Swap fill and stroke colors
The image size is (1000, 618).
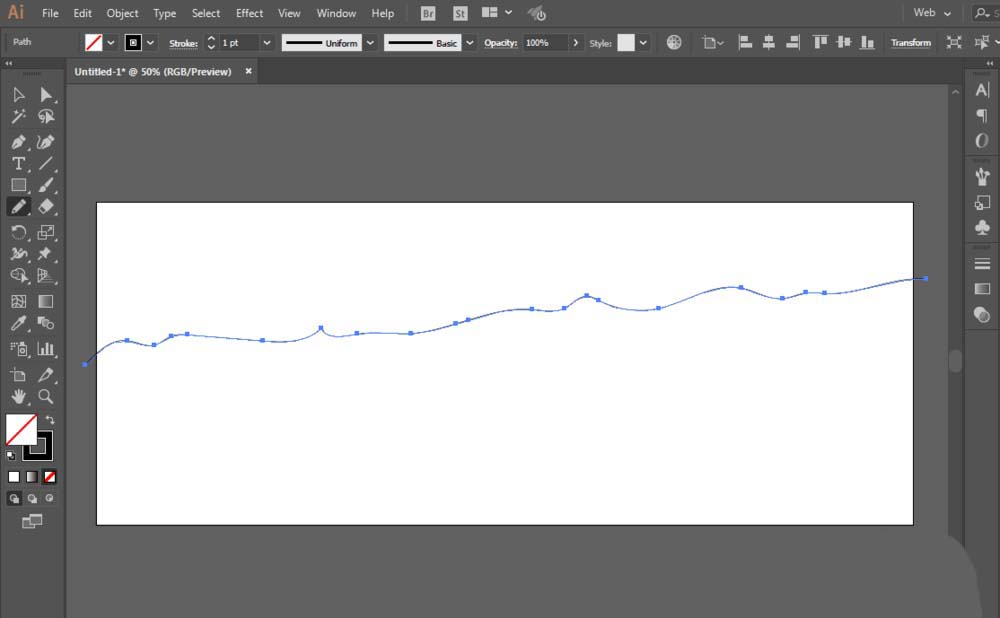pos(50,420)
